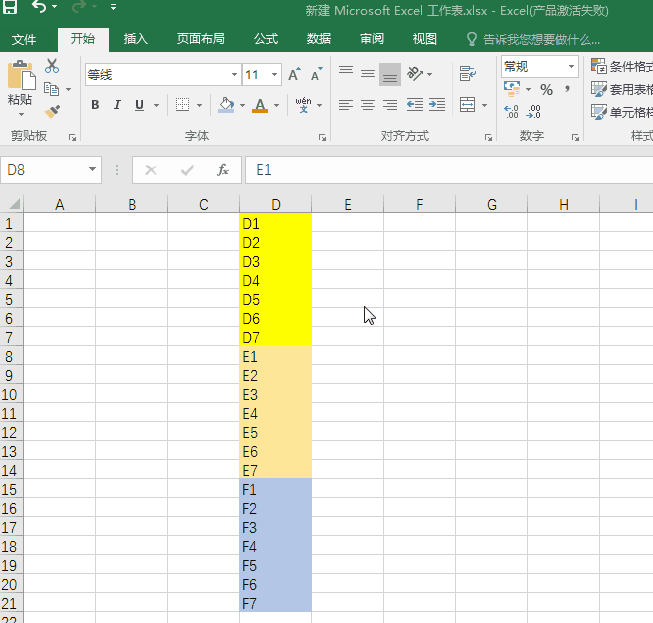
Task: Click the Percent Style icon
Action: [x=546, y=90]
